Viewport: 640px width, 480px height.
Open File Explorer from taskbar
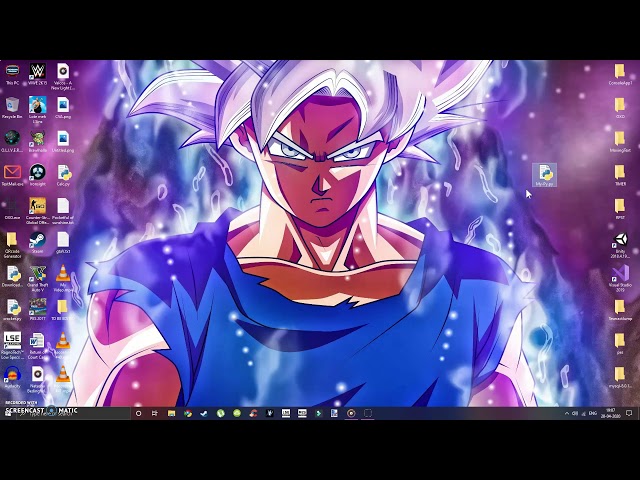click(171, 413)
